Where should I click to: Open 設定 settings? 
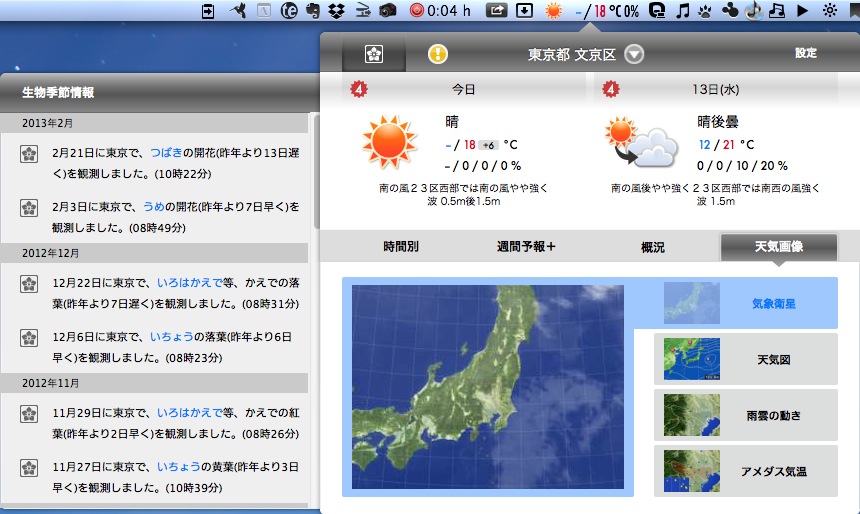806,53
